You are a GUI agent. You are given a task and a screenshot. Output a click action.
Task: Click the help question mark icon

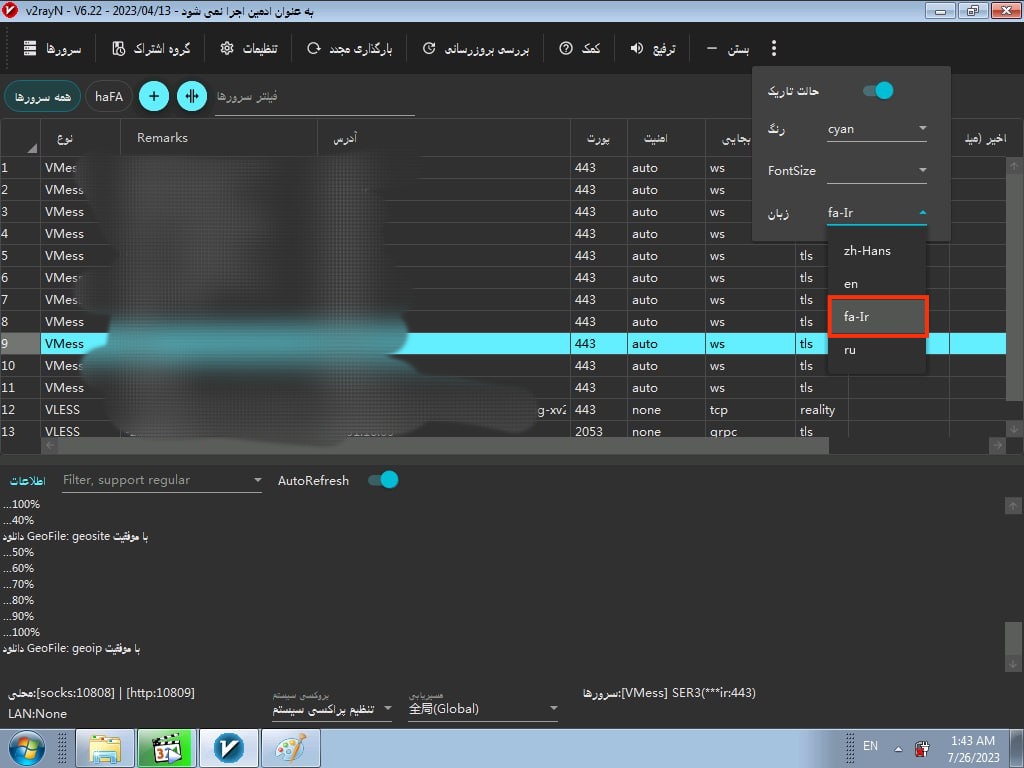[x=566, y=48]
